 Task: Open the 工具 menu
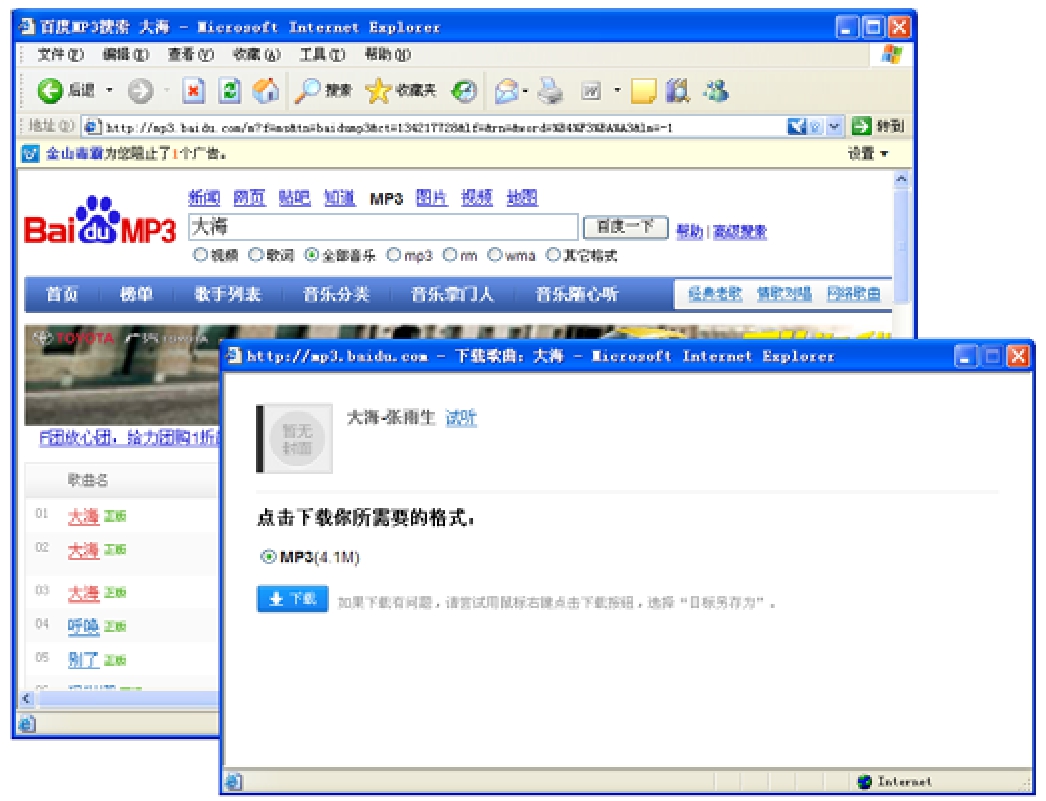(x=322, y=55)
